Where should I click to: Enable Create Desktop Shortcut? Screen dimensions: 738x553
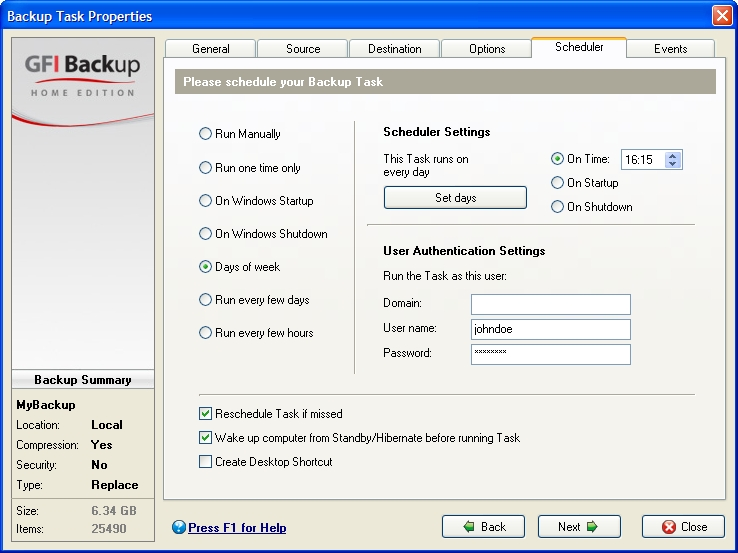coord(205,462)
